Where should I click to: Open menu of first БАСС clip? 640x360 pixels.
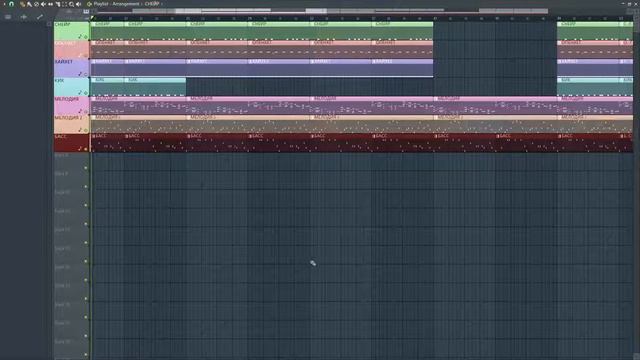[93, 136]
